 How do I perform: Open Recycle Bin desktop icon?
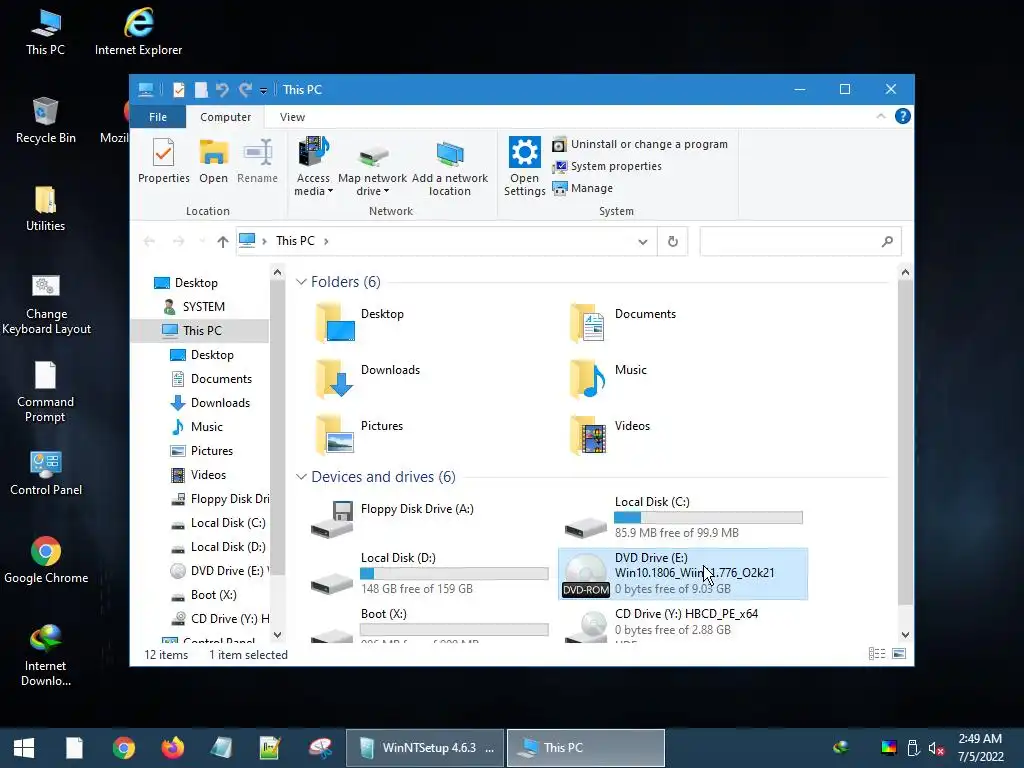pos(45,120)
